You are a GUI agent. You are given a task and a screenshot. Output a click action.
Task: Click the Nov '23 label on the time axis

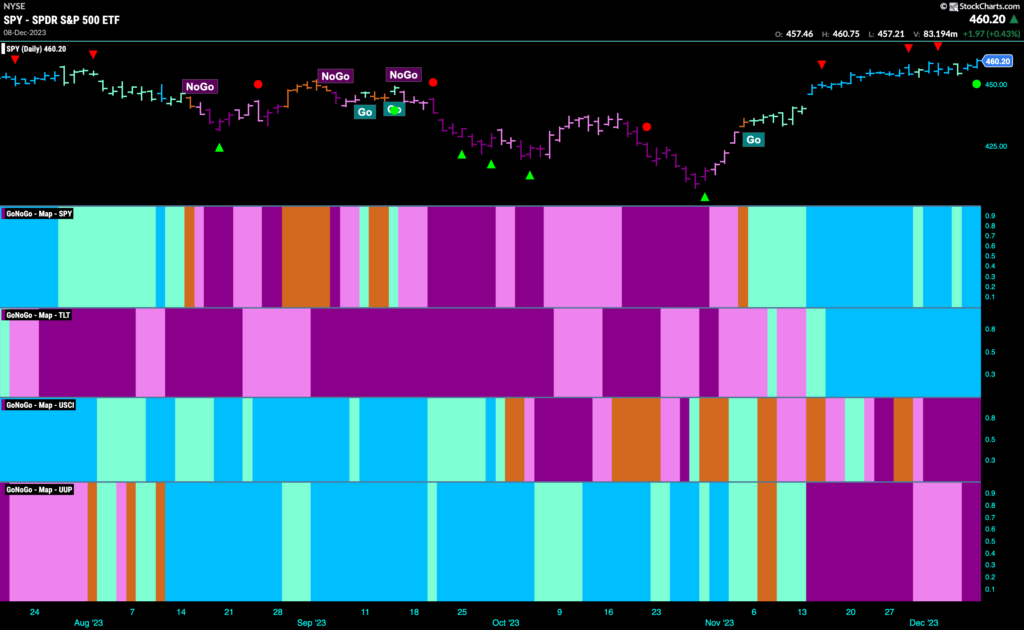(x=719, y=623)
